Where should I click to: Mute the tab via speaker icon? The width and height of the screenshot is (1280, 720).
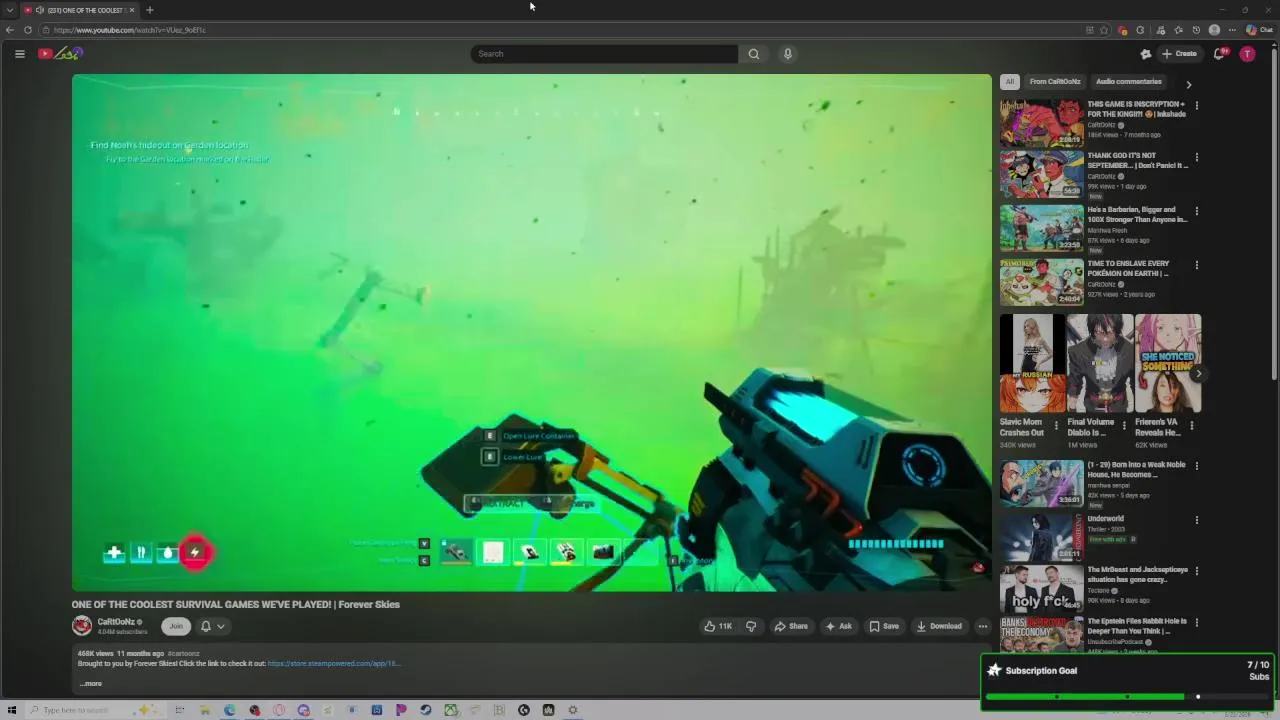[x=39, y=10]
